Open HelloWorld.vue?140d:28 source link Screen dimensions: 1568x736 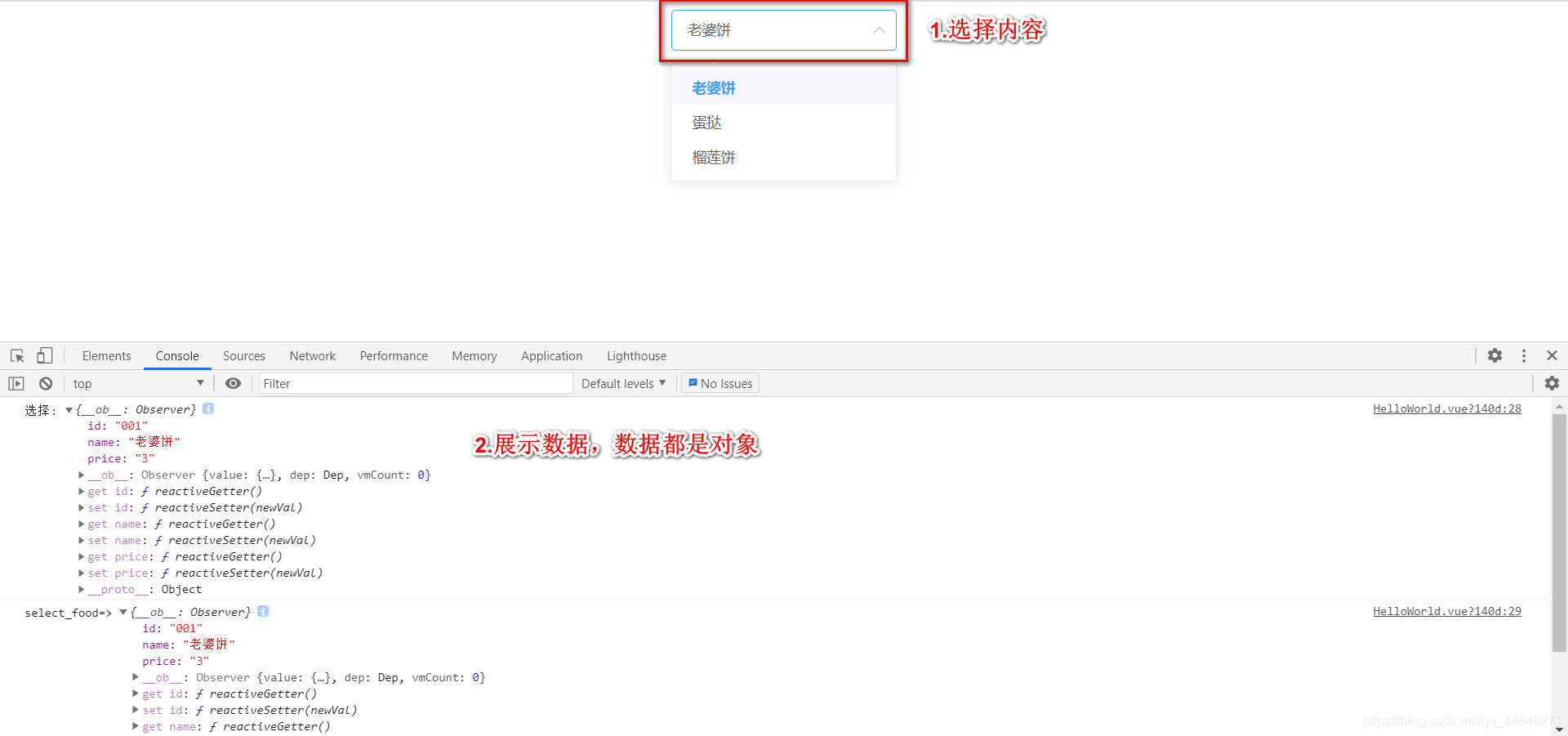point(1446,408)
